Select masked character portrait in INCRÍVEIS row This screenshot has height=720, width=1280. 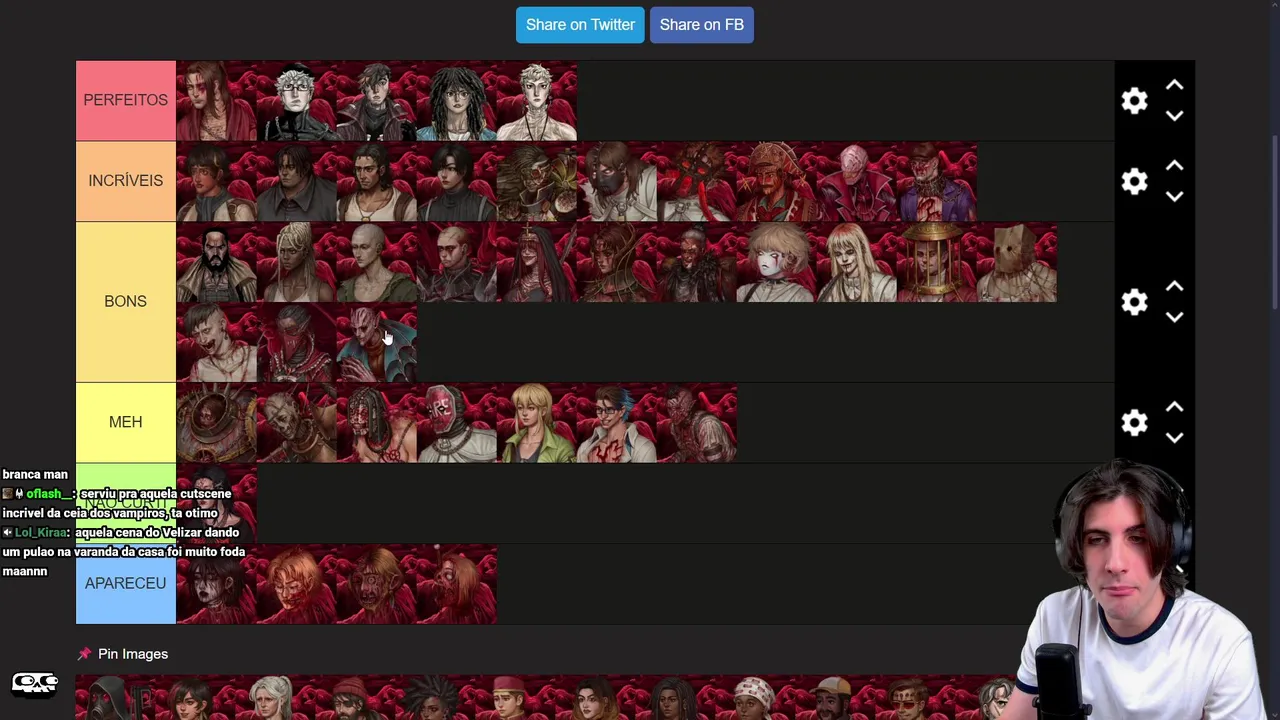click(617, 181)
